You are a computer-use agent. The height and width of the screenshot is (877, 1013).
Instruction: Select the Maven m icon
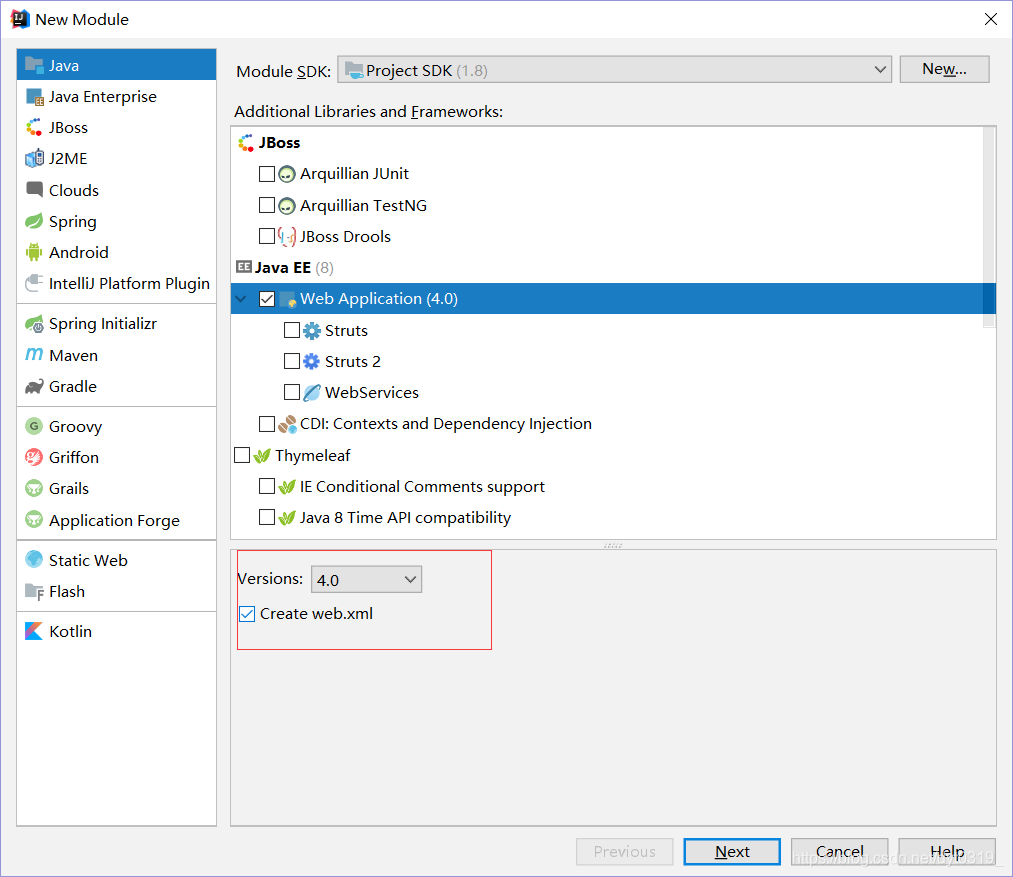34,355
